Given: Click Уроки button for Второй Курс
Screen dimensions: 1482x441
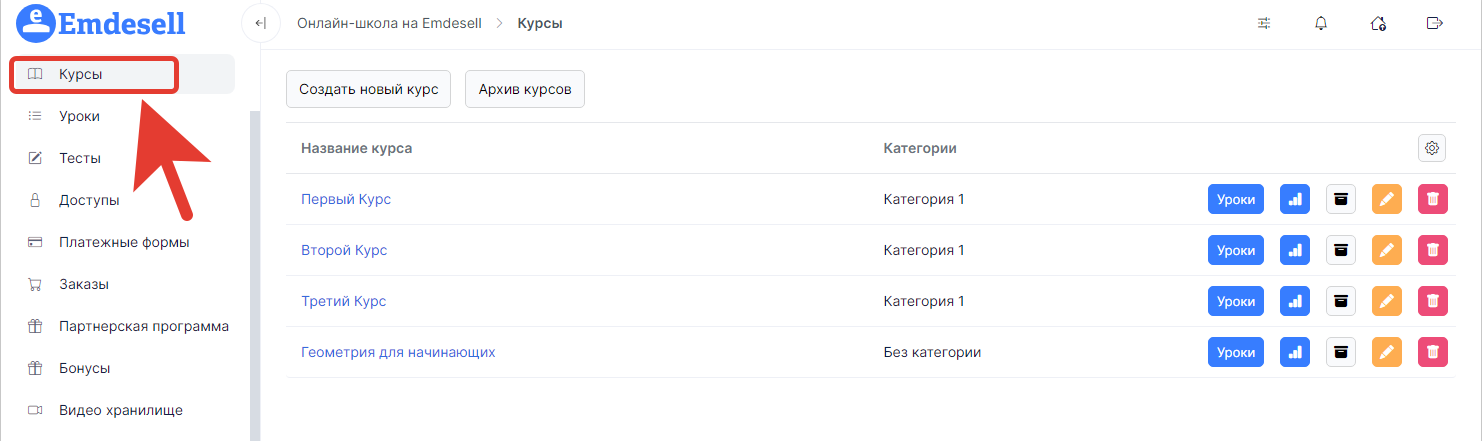Looking at the screenshot, I should (1236, 250).
